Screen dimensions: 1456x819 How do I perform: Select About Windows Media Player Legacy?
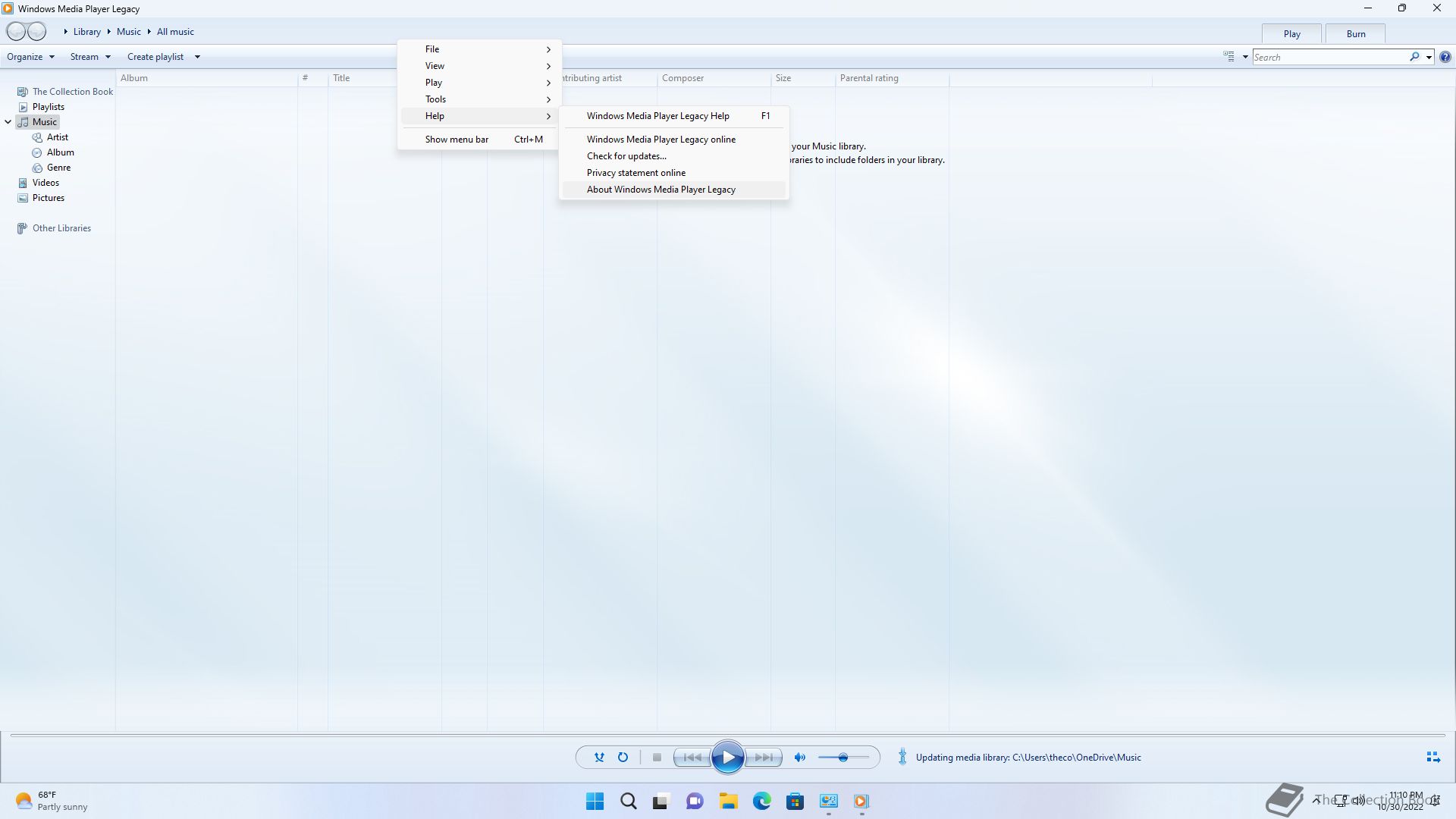[674, 190]
